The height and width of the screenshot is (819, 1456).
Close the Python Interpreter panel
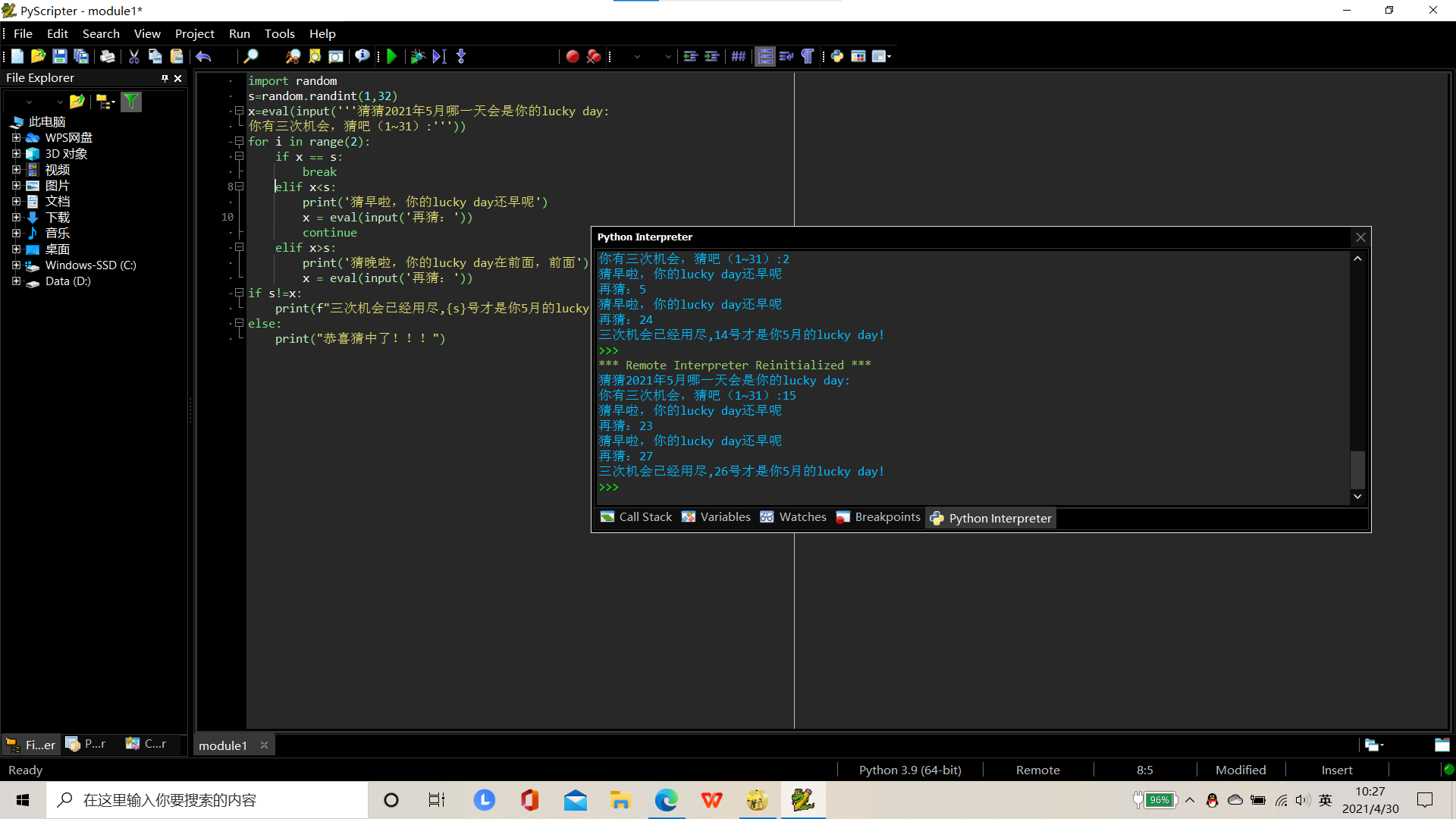[x=1360, y=237]
